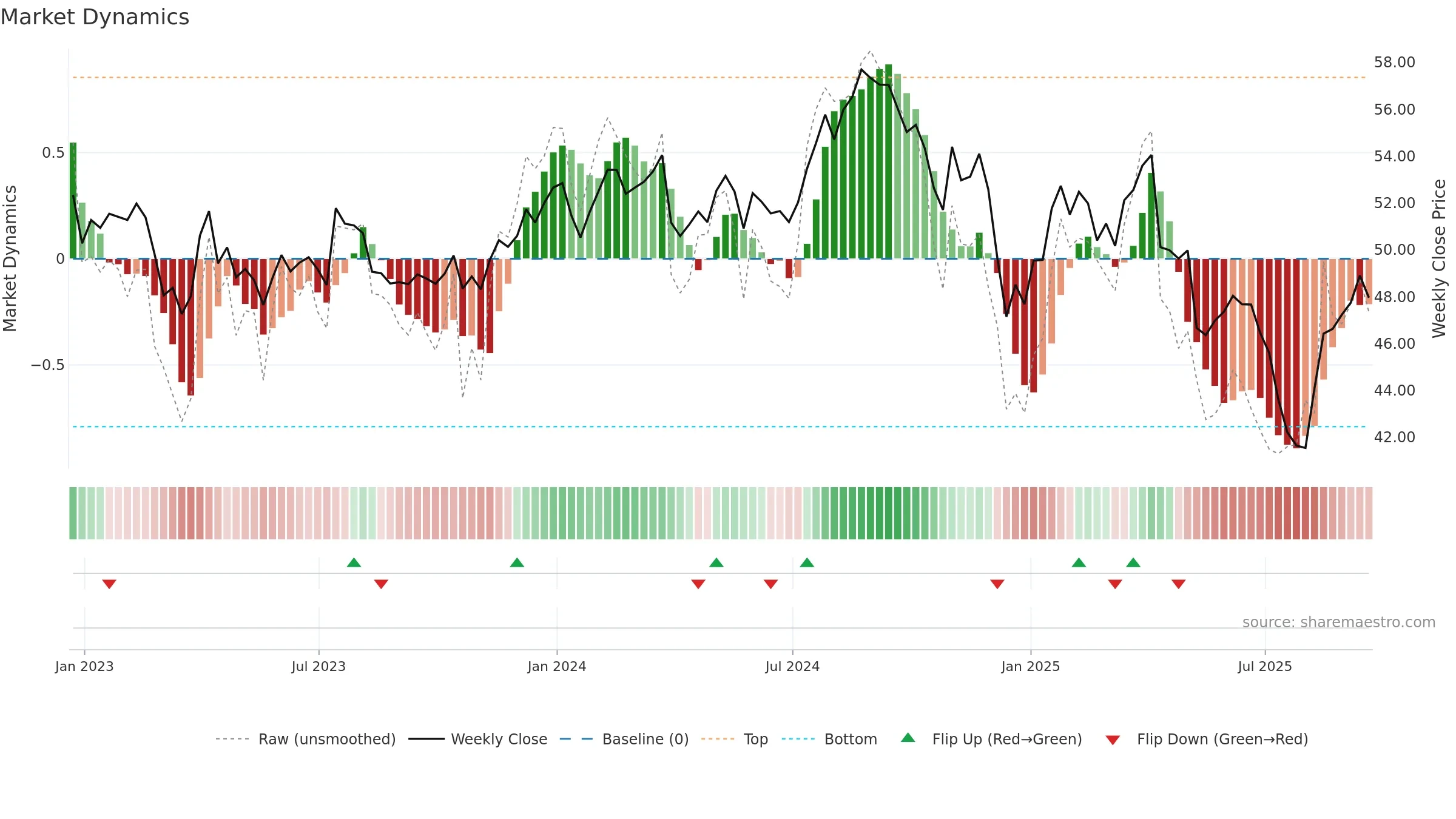Toggle the Top legend entry
Viewport: 1456px width, 819px height.
[x=734, y=739]
